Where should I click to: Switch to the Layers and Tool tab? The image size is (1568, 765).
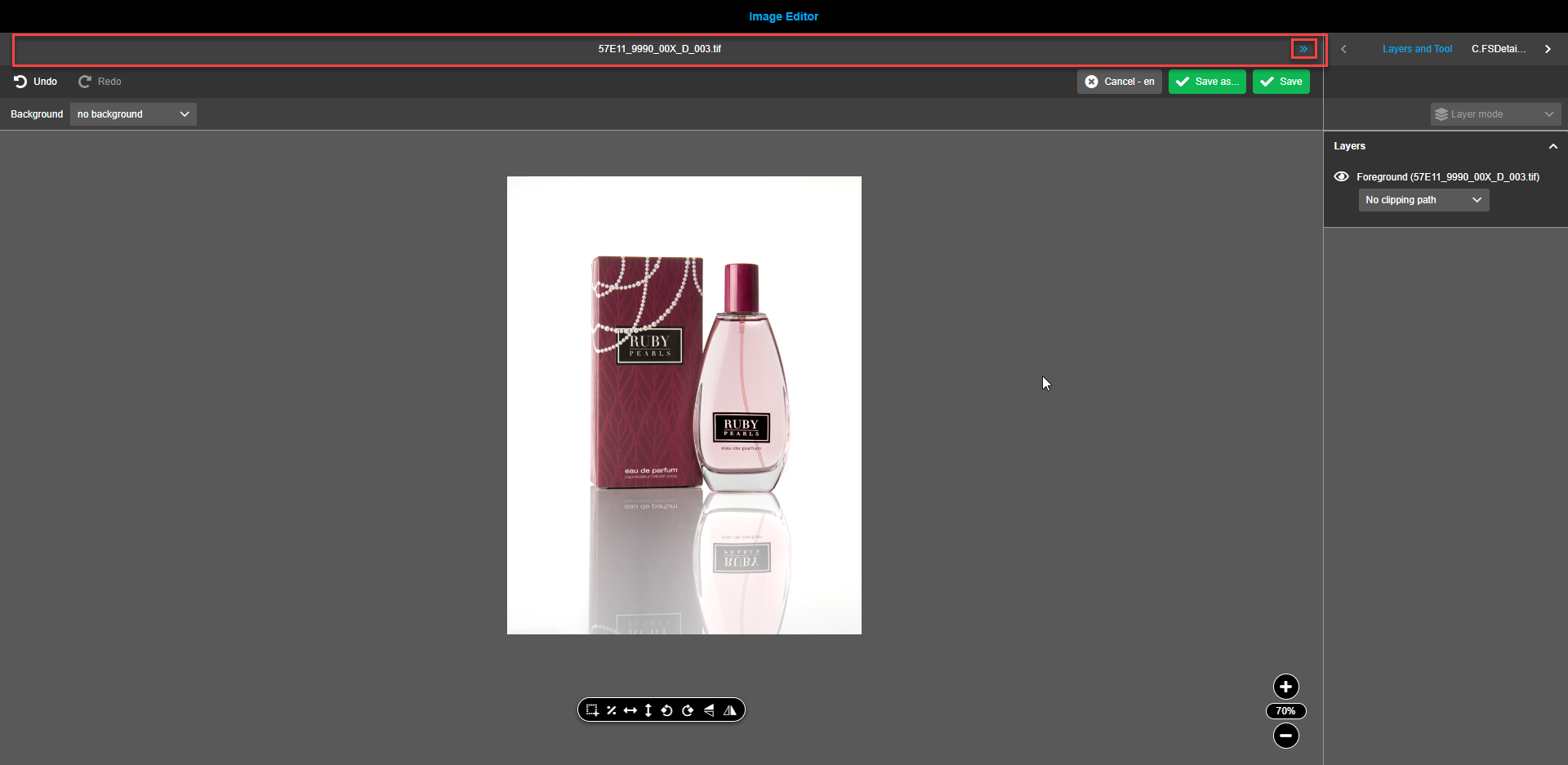tap(1417, 48)
